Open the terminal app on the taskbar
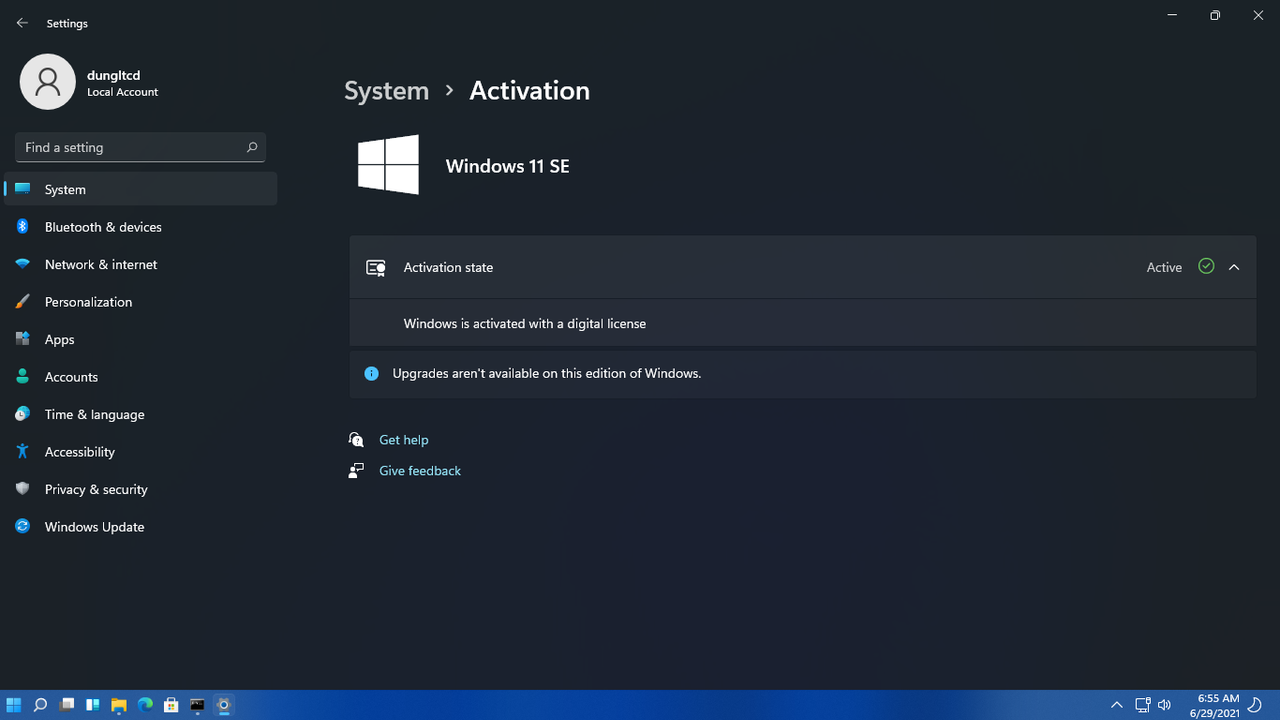The width and height of the screenshot is (1280, 720). point(198,705)
